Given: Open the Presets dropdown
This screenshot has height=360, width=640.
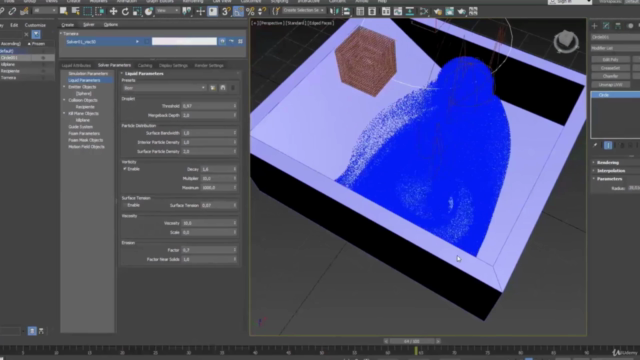Looking at the screenshot, I should (x=164, y=88).
